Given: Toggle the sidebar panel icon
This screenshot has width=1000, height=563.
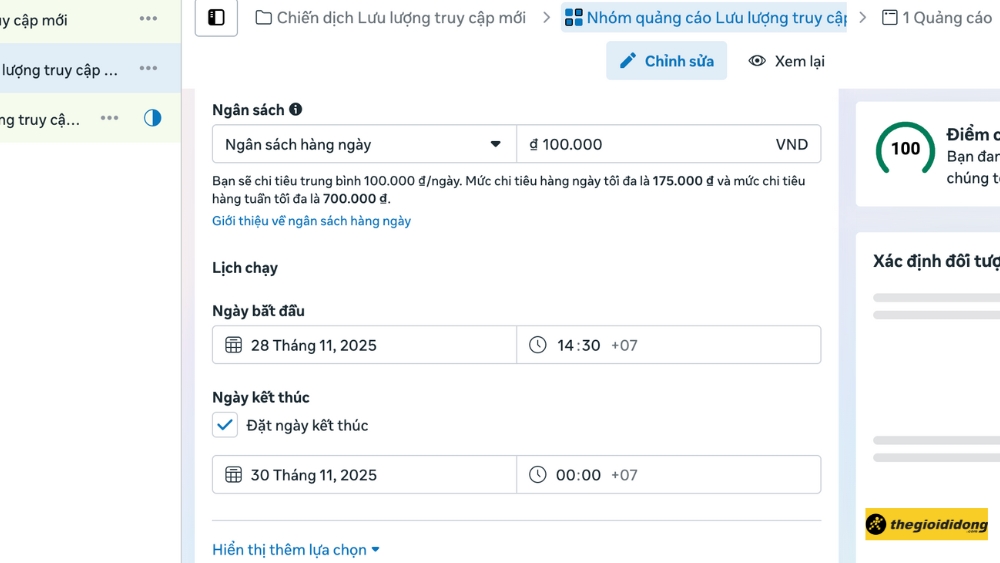Looking at the screenshot, I should 216,17.
